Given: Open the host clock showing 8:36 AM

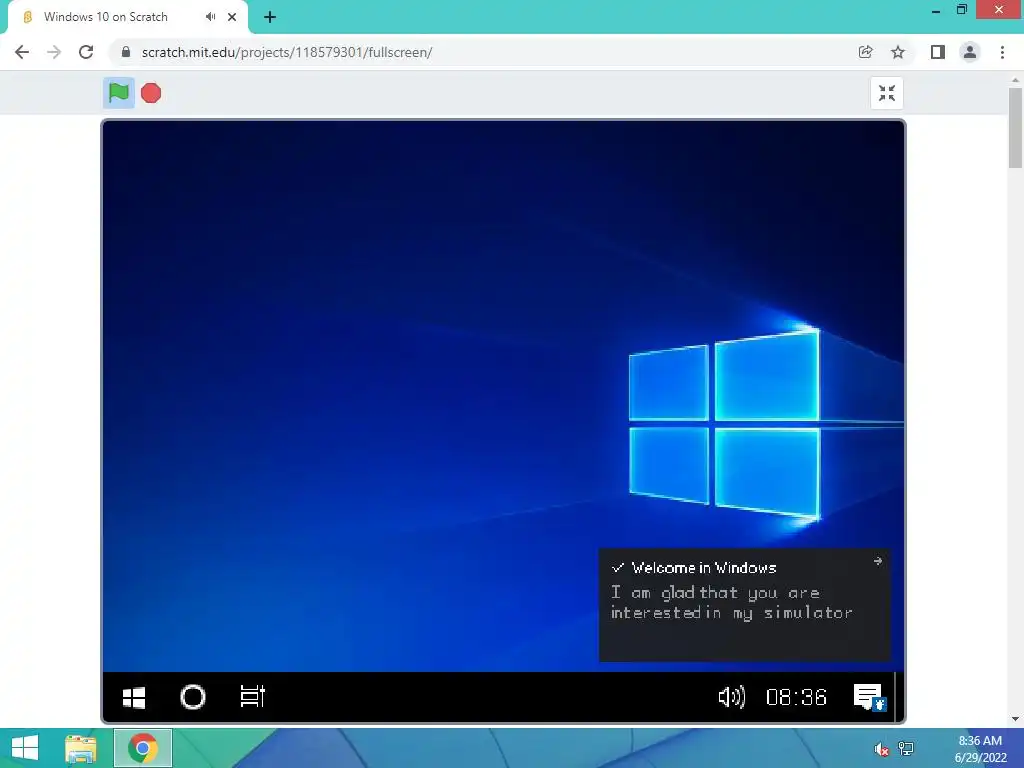Looking at the screenshot, I should [x=980, y=749].
